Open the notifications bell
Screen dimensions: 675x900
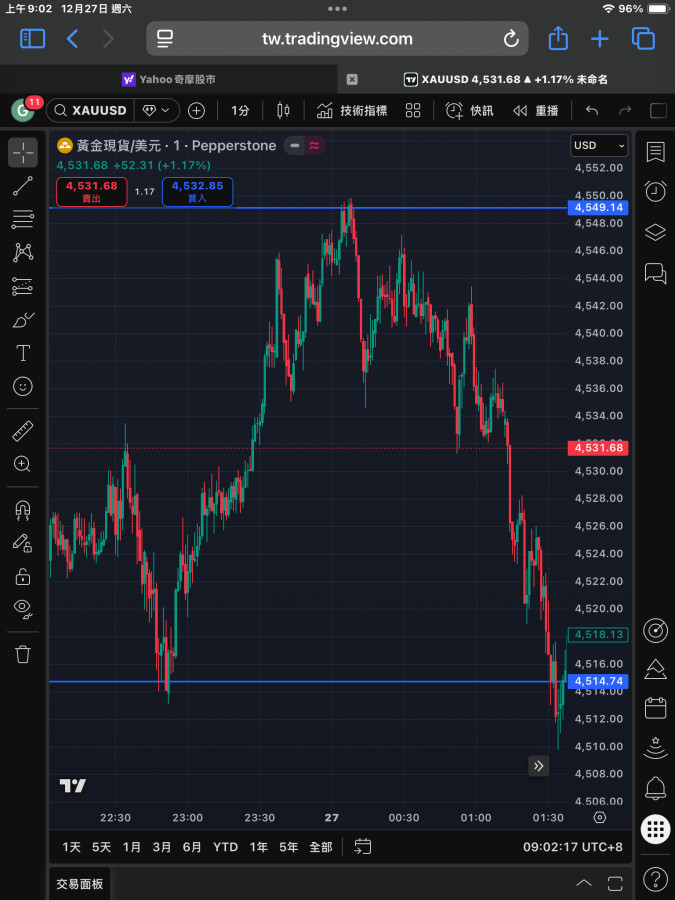pyautogui.click(x=655, y=789)
